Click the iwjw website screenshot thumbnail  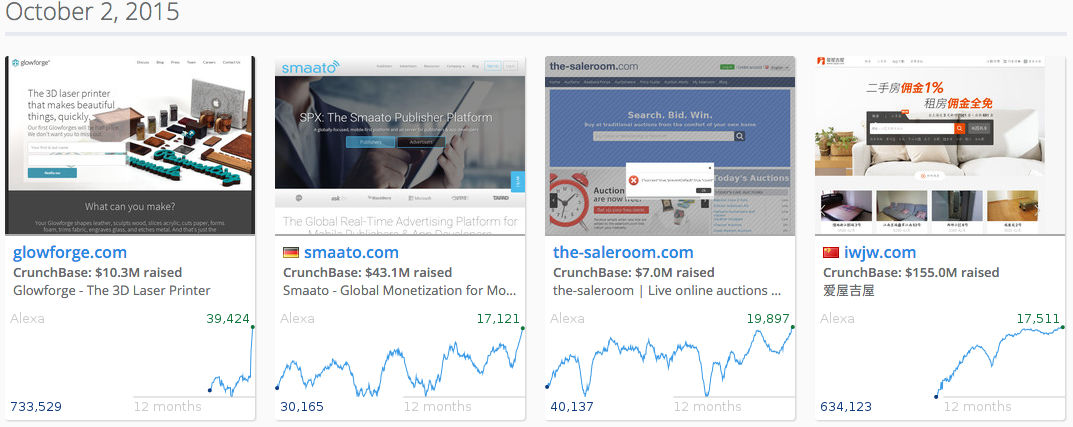pos(940,145)
